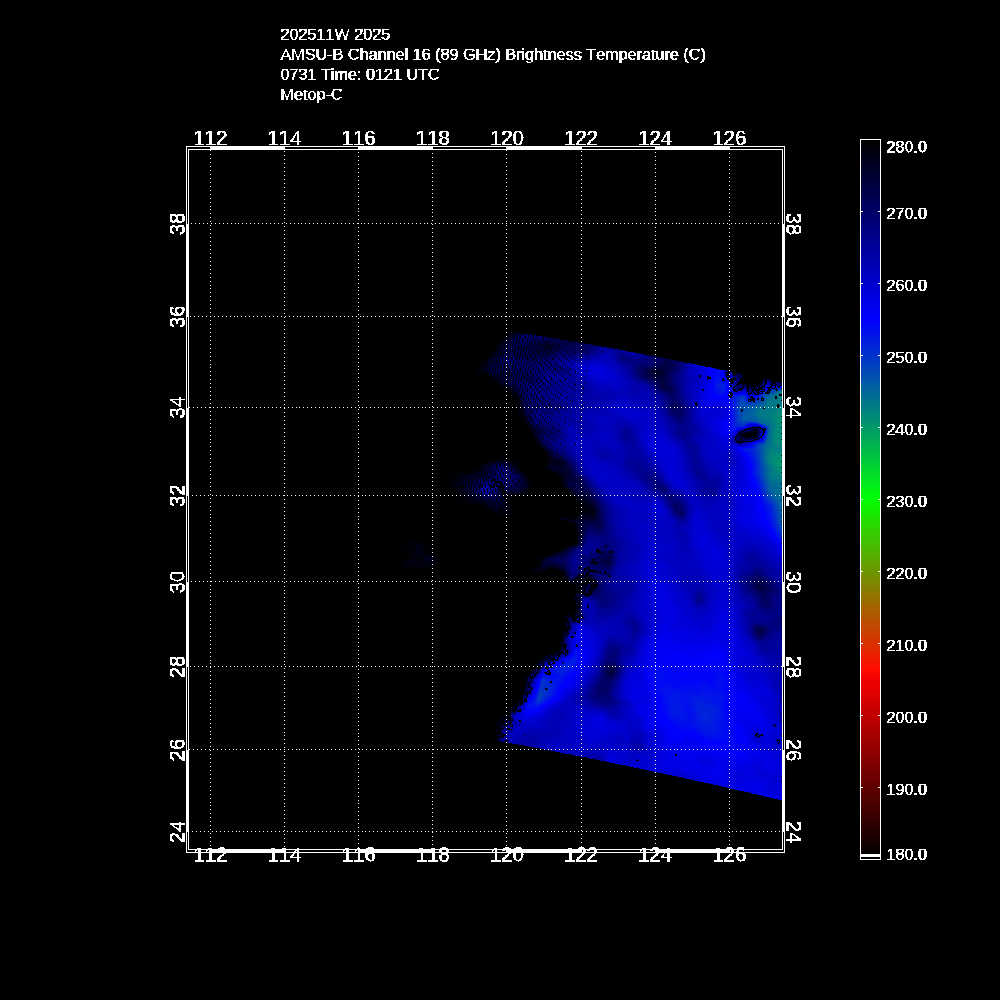Select the title "AMSU-B Channel 16 (89 GHz) Brightness Temperature (C)"

[x=492, y=55]
